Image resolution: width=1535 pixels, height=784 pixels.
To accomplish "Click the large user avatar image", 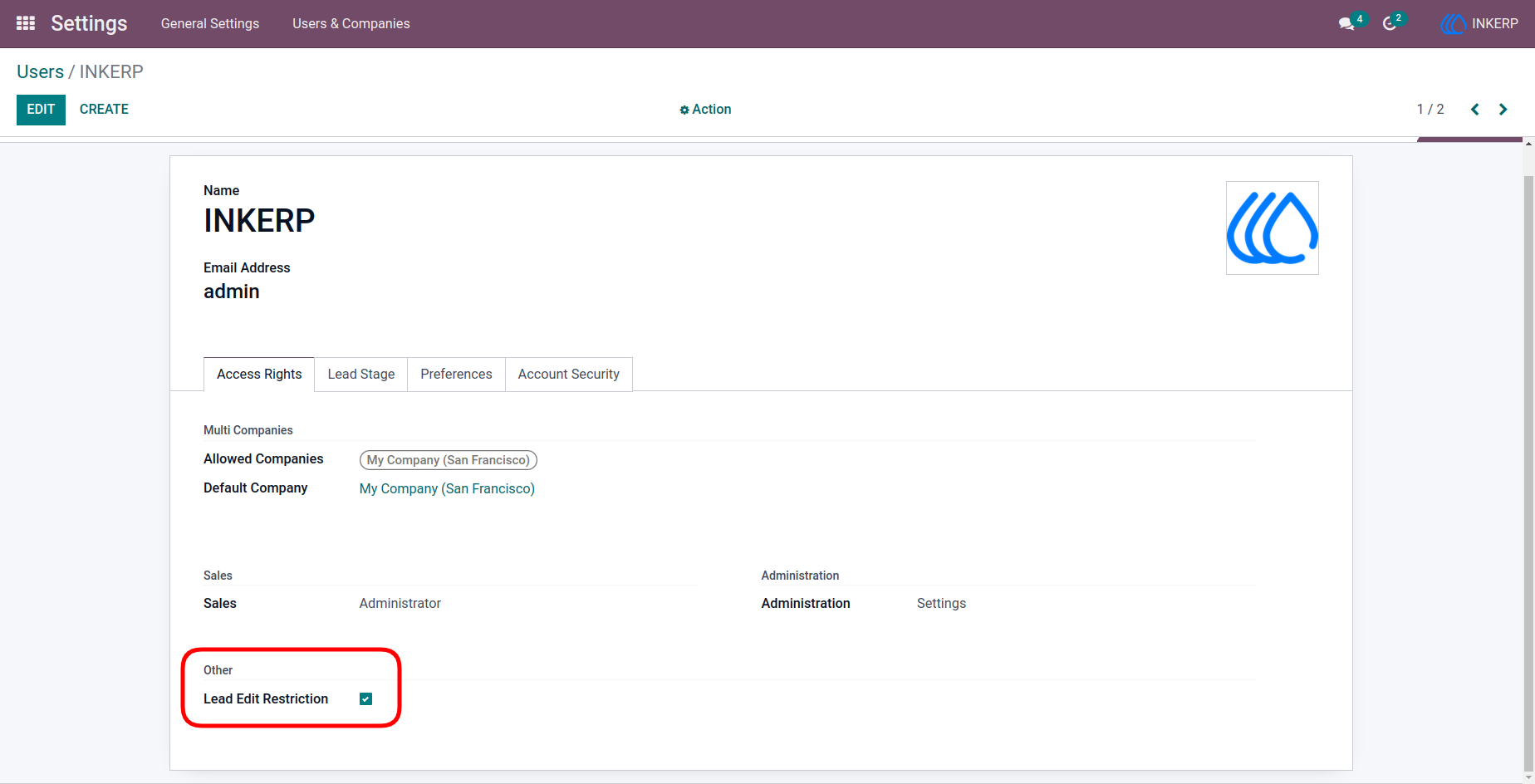I will (1273, 228).
